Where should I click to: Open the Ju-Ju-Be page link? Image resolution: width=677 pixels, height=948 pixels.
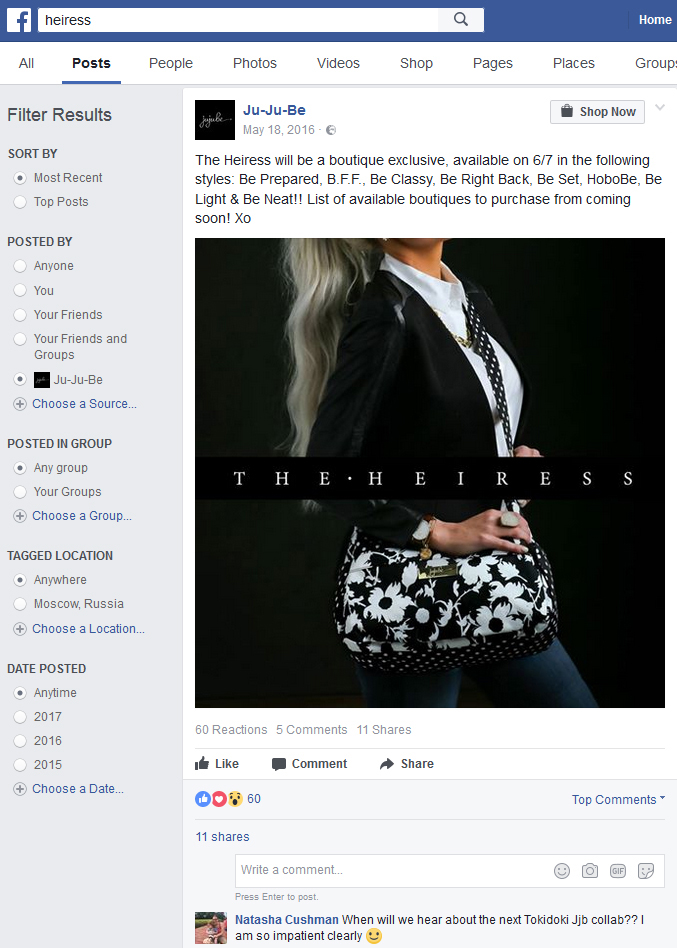tap(274, 110)
